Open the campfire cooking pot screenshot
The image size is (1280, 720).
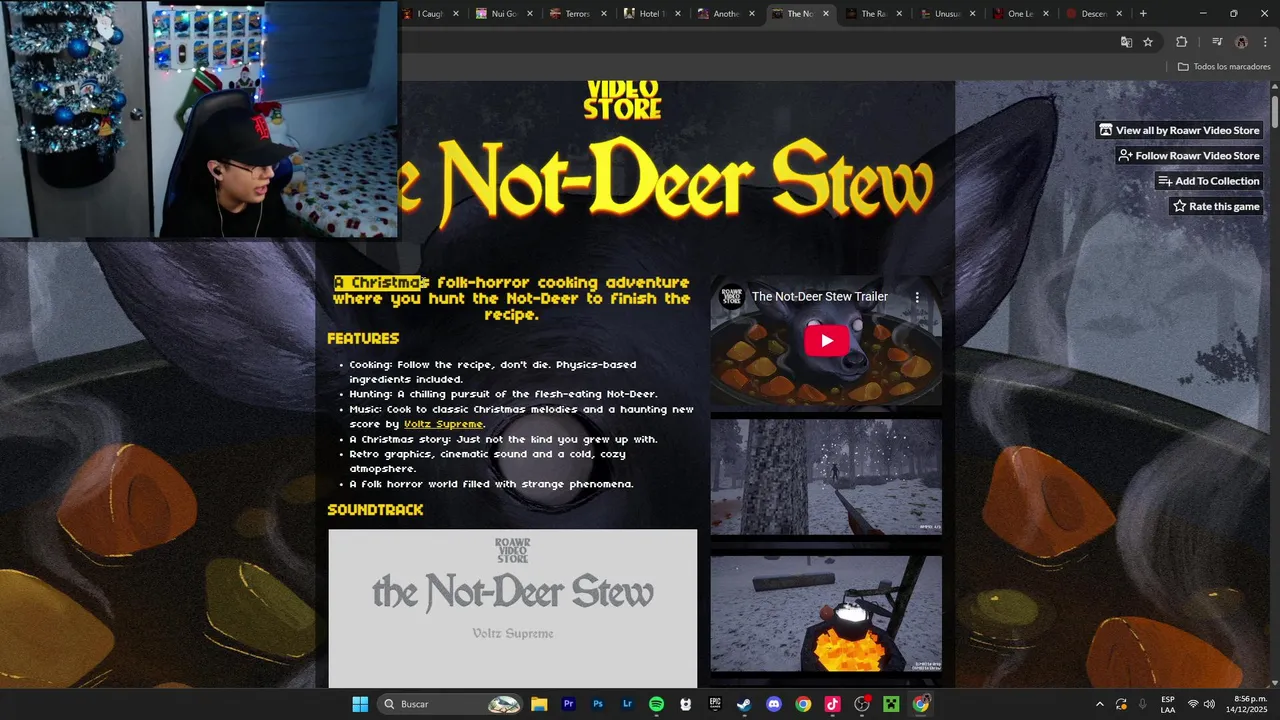(826, 614)
